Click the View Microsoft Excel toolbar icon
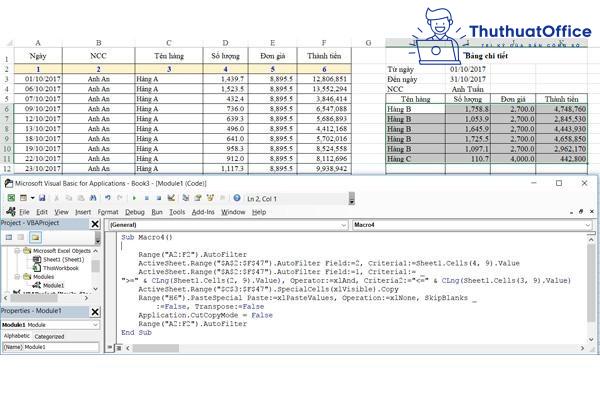 click(11, 198)
